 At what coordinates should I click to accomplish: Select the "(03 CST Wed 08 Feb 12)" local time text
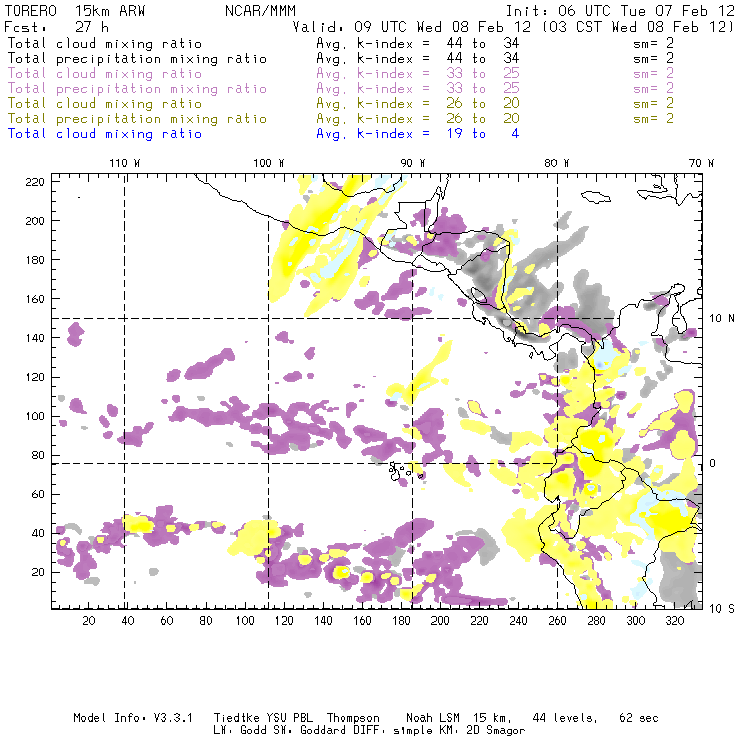pyautogui.click(x=638, y=27)
